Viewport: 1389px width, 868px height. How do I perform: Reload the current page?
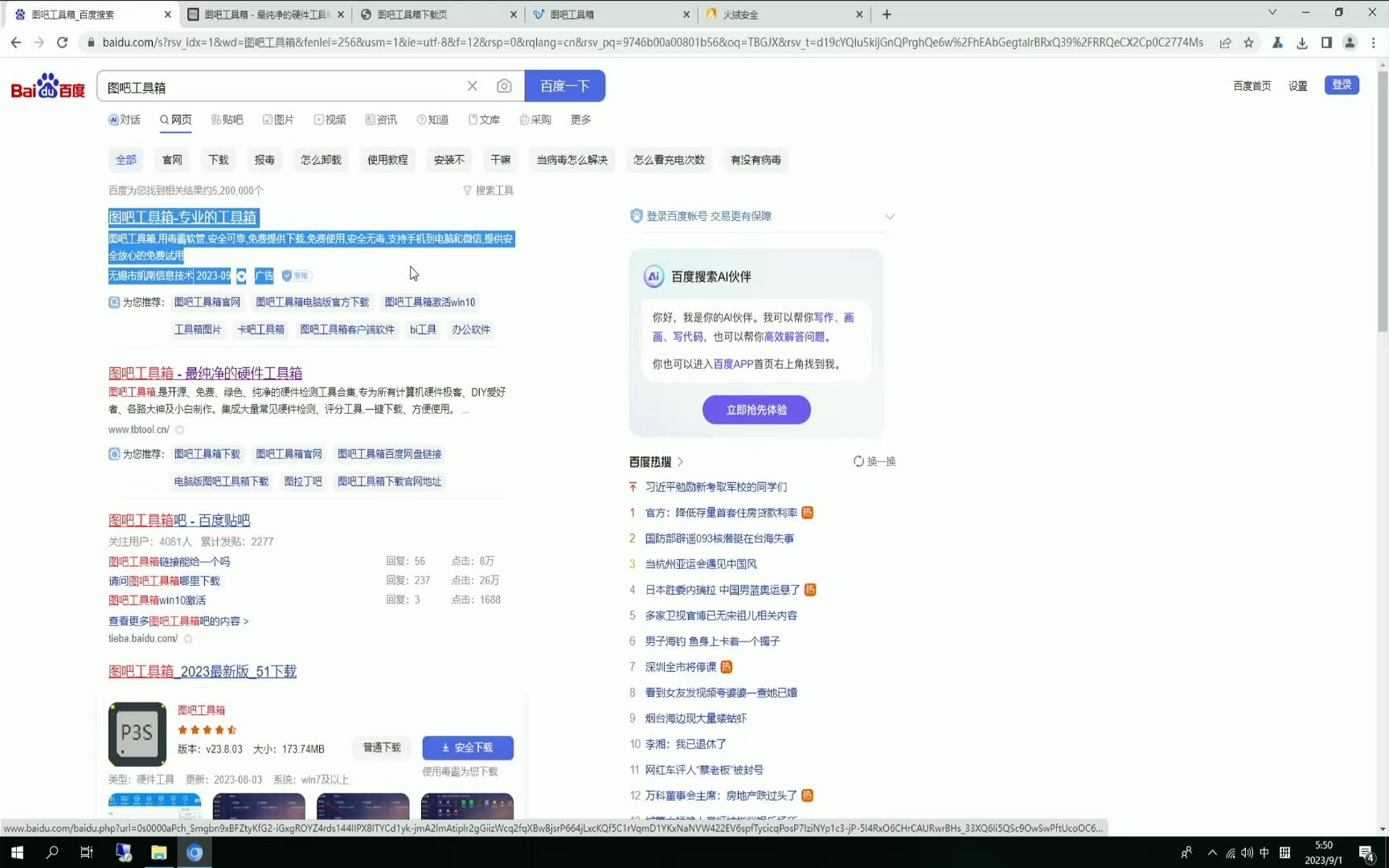click(62, 43)
